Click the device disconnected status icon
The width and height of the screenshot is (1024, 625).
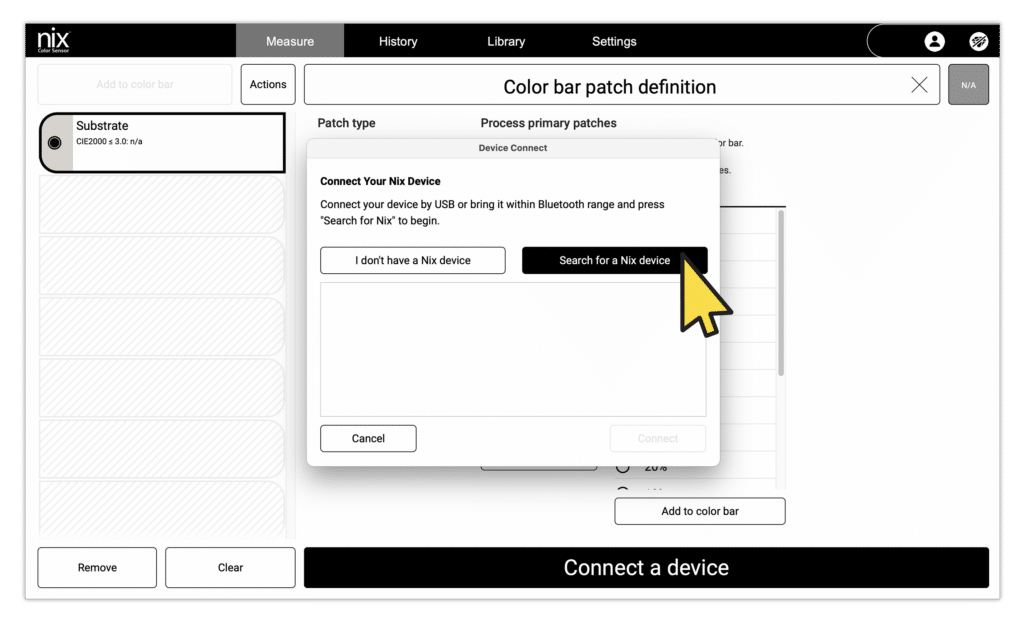978,41
